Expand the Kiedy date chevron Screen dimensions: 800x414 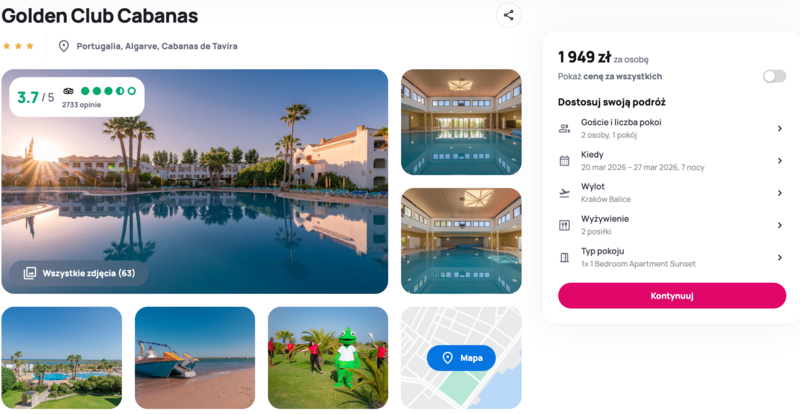(780, 161)
